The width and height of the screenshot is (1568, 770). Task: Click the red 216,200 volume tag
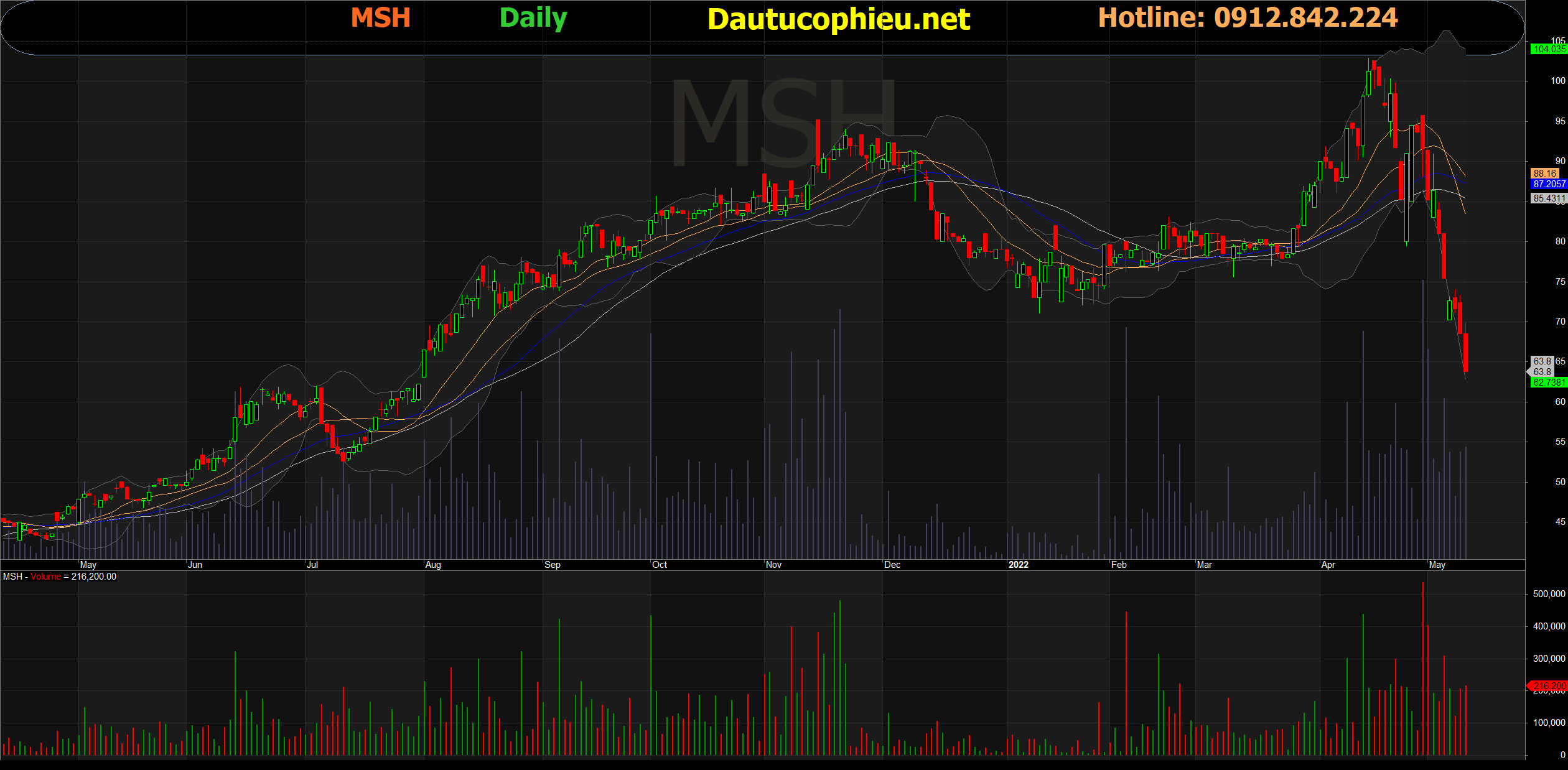tap(1548, 686)
